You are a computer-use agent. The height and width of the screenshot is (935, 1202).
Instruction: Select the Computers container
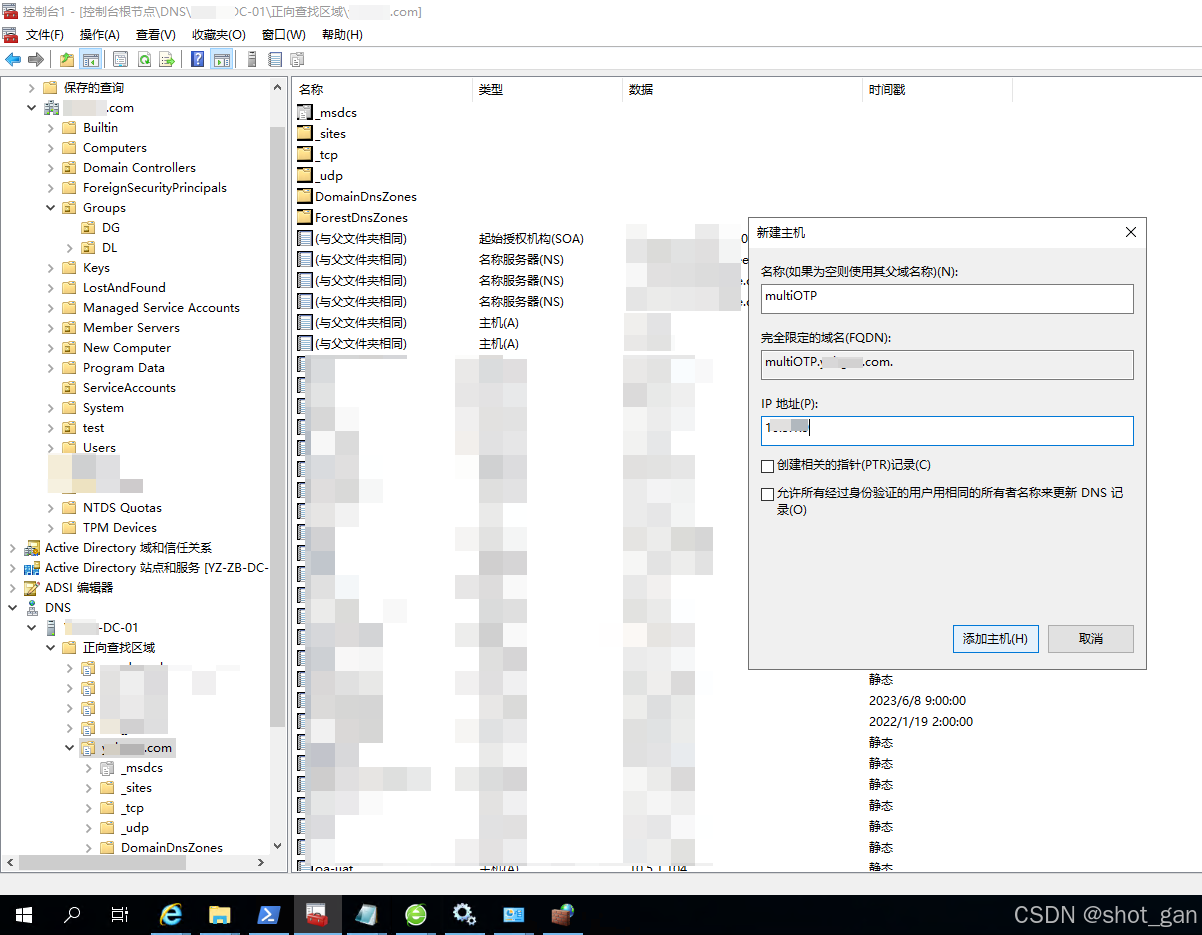115,148
